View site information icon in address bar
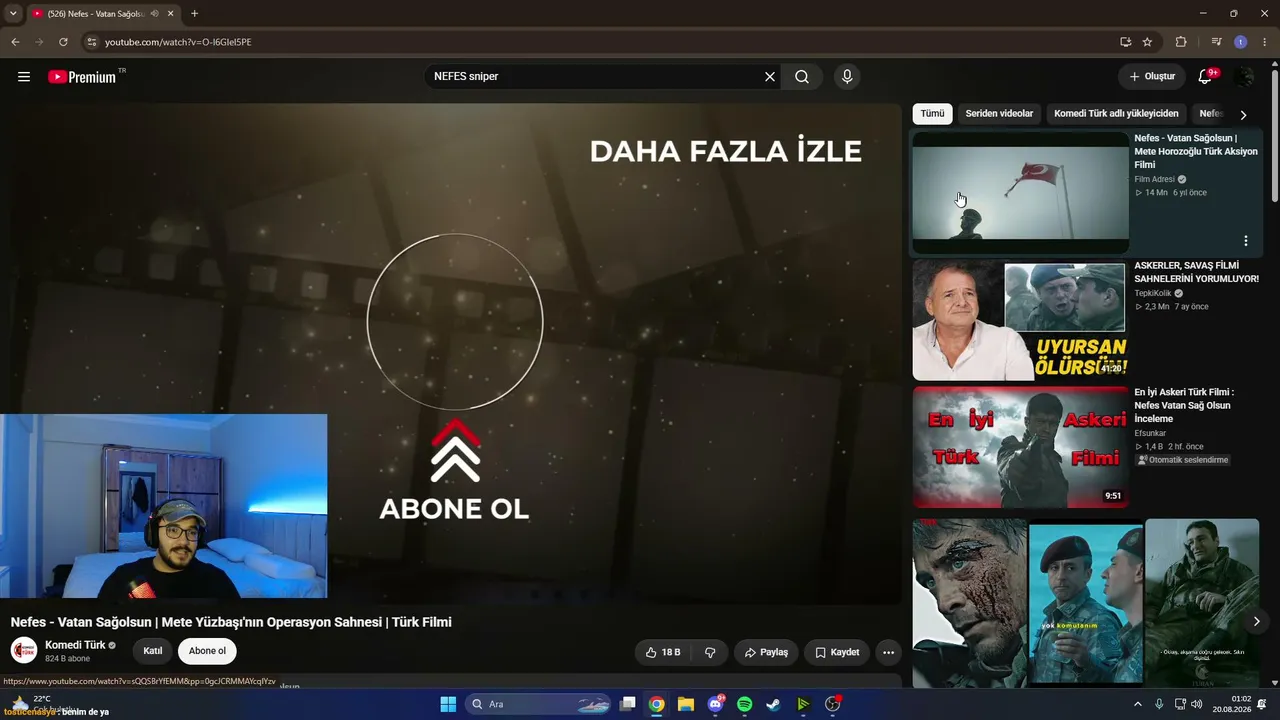Viewport: 1280px width, 720px height. tap(92, 42)
